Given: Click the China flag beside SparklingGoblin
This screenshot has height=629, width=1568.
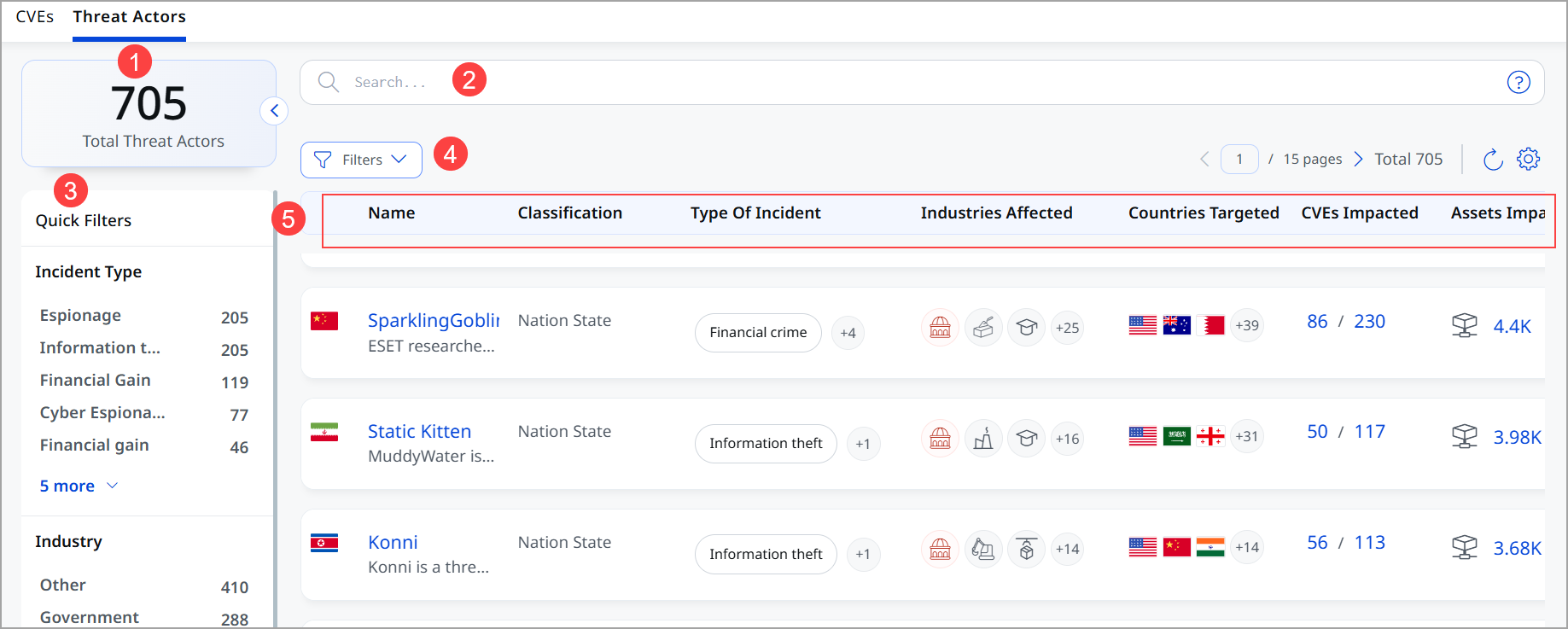Looking at the screenshot, I should tap(324, 321).
